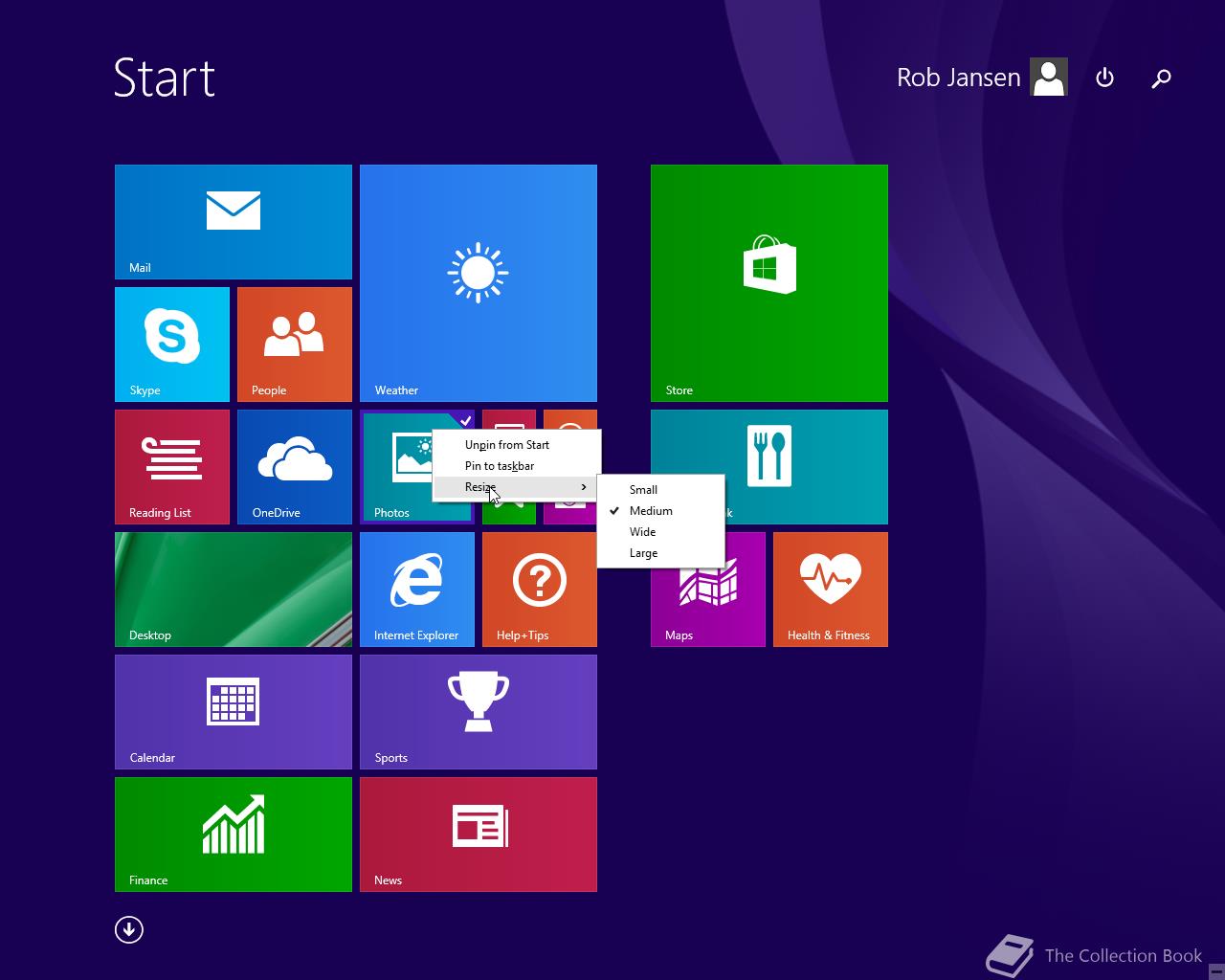Open the Finance tile
Screen dimensions: 1225x980
point(234,835)
